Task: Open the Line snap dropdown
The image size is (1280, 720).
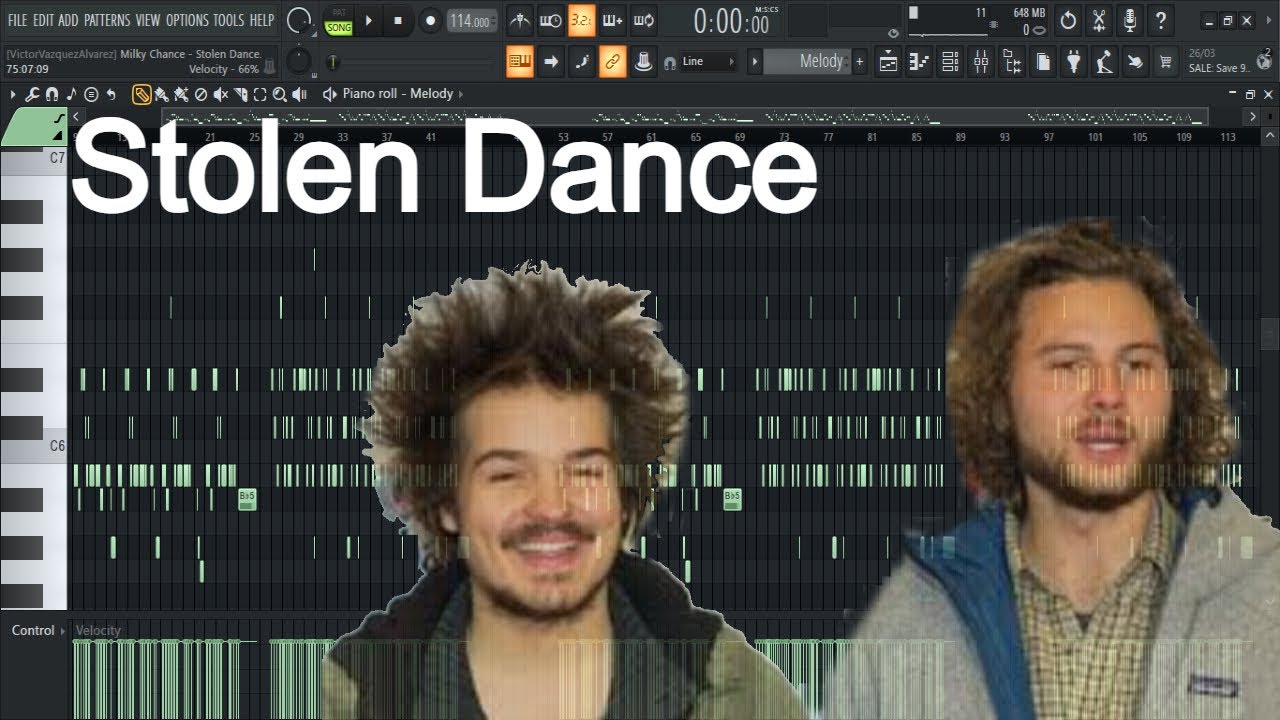Action: (709, 62)
